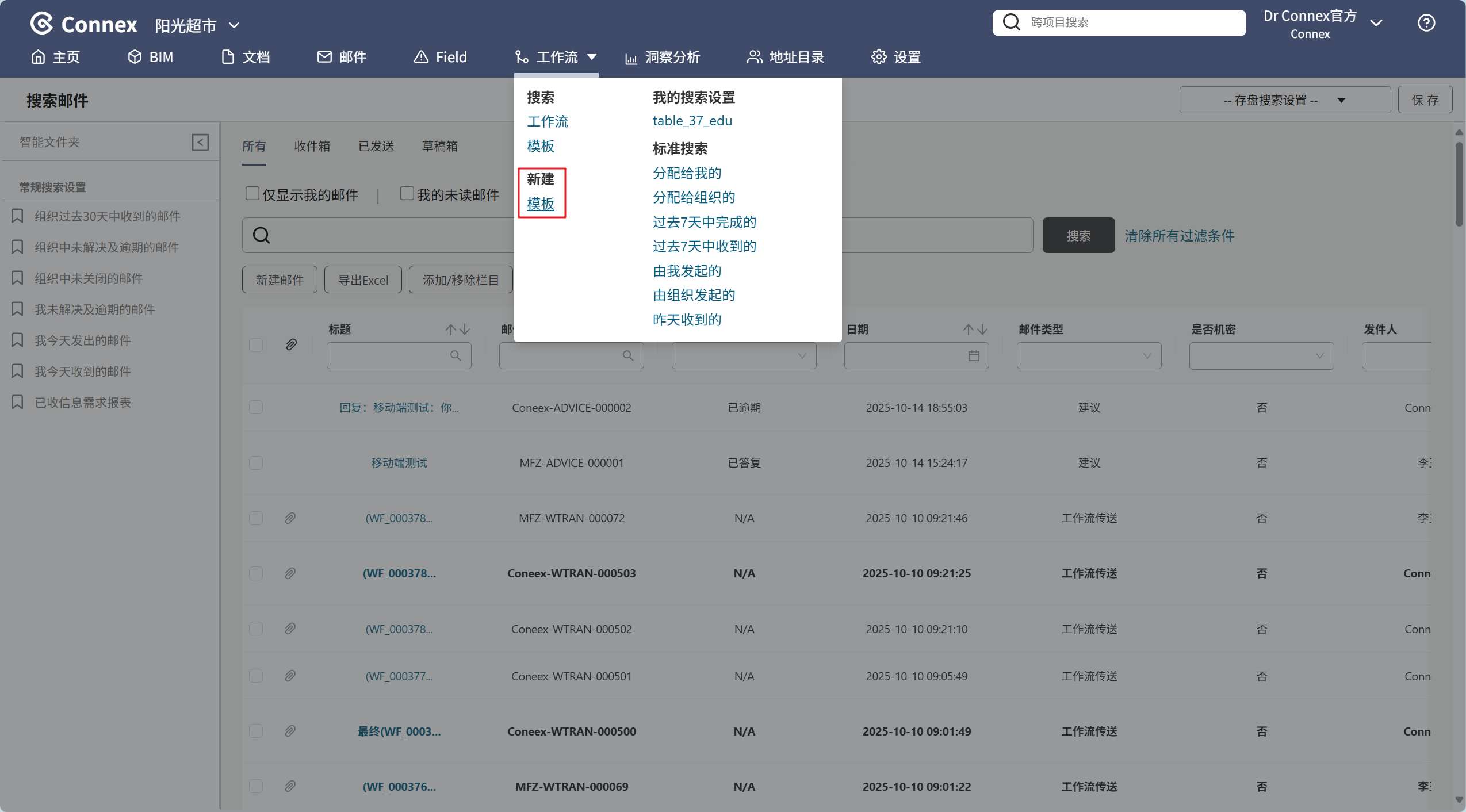Tick the 我的未读邮件 checkbox
Viewport: 1466px width, 812px height.
pos(407,194)
